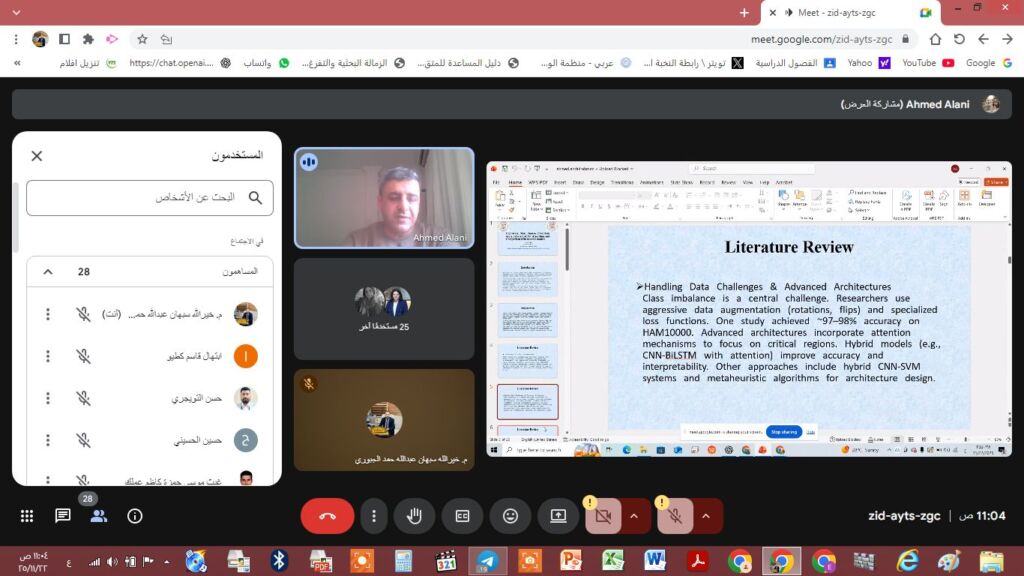Open Telegram from the Windows taskbar
This screenshot has height=576, width=1024.
click(x=487, y=561)
